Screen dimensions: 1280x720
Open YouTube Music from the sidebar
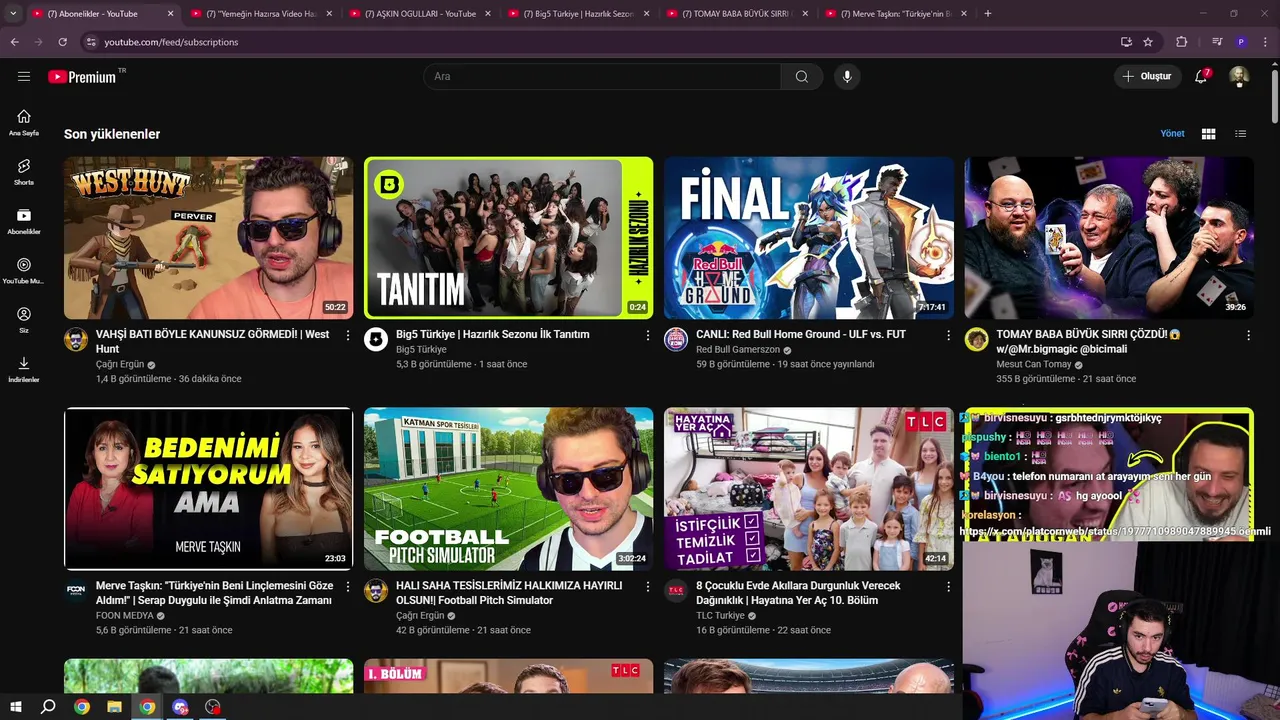(24, 270)
